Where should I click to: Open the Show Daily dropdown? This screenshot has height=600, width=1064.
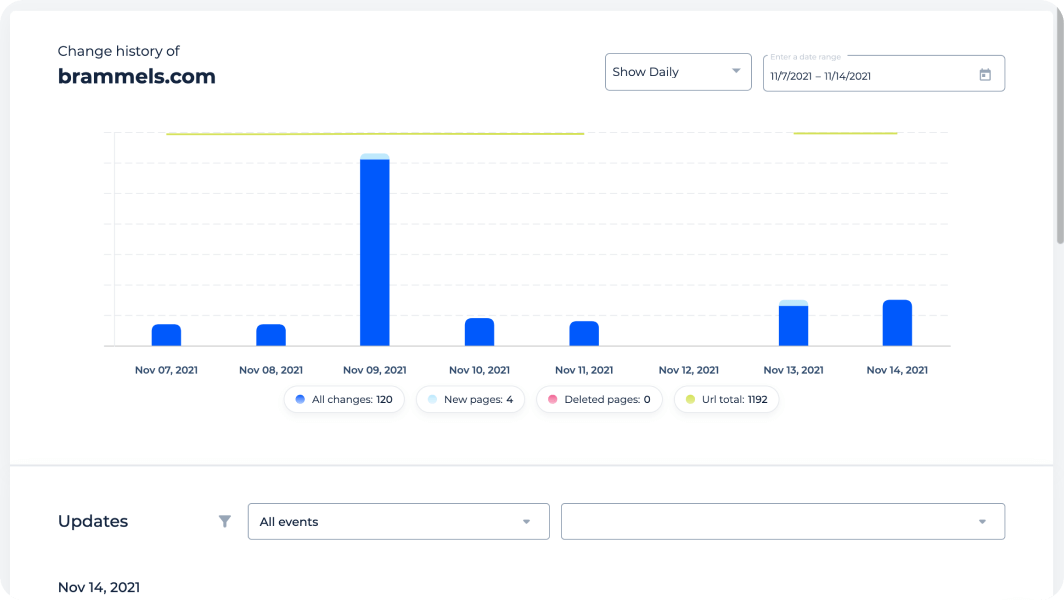coord(678,72)
